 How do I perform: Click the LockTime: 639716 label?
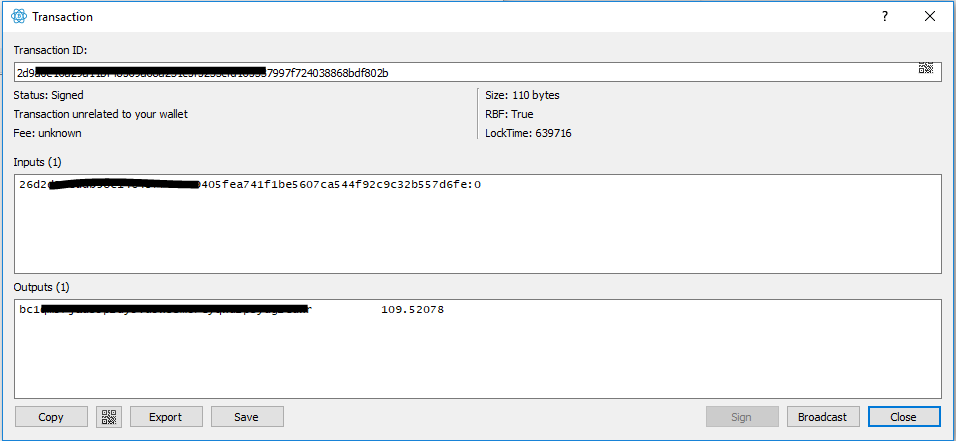(528, 133)
